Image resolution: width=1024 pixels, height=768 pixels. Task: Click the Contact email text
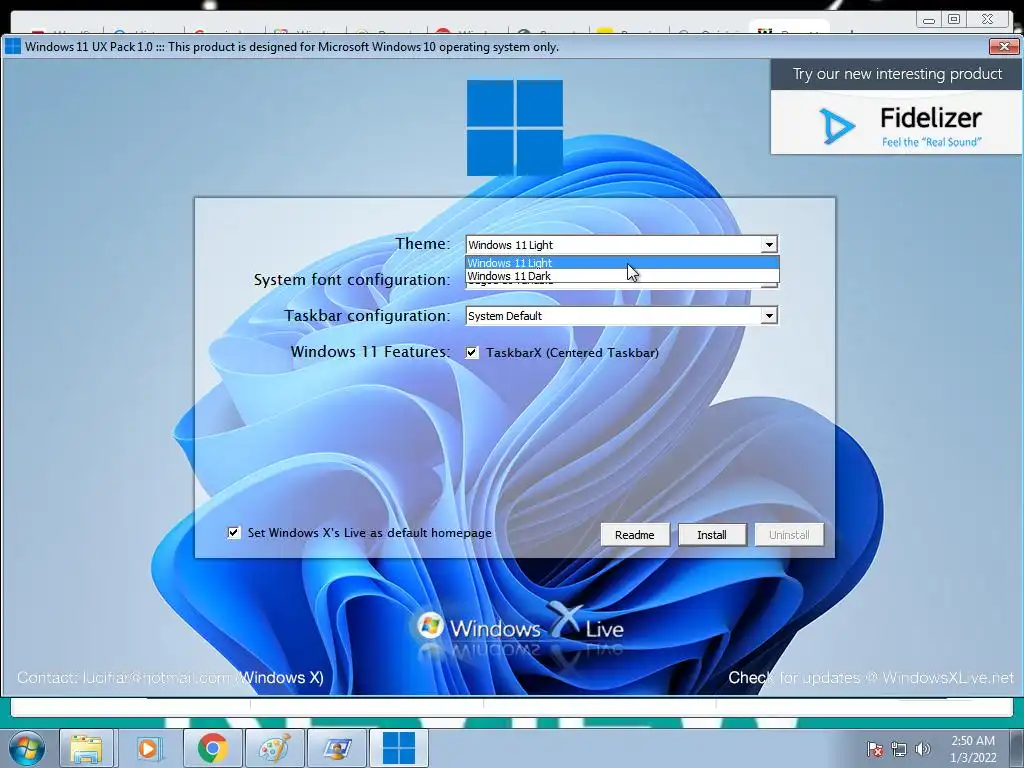[x=170, y=678]
